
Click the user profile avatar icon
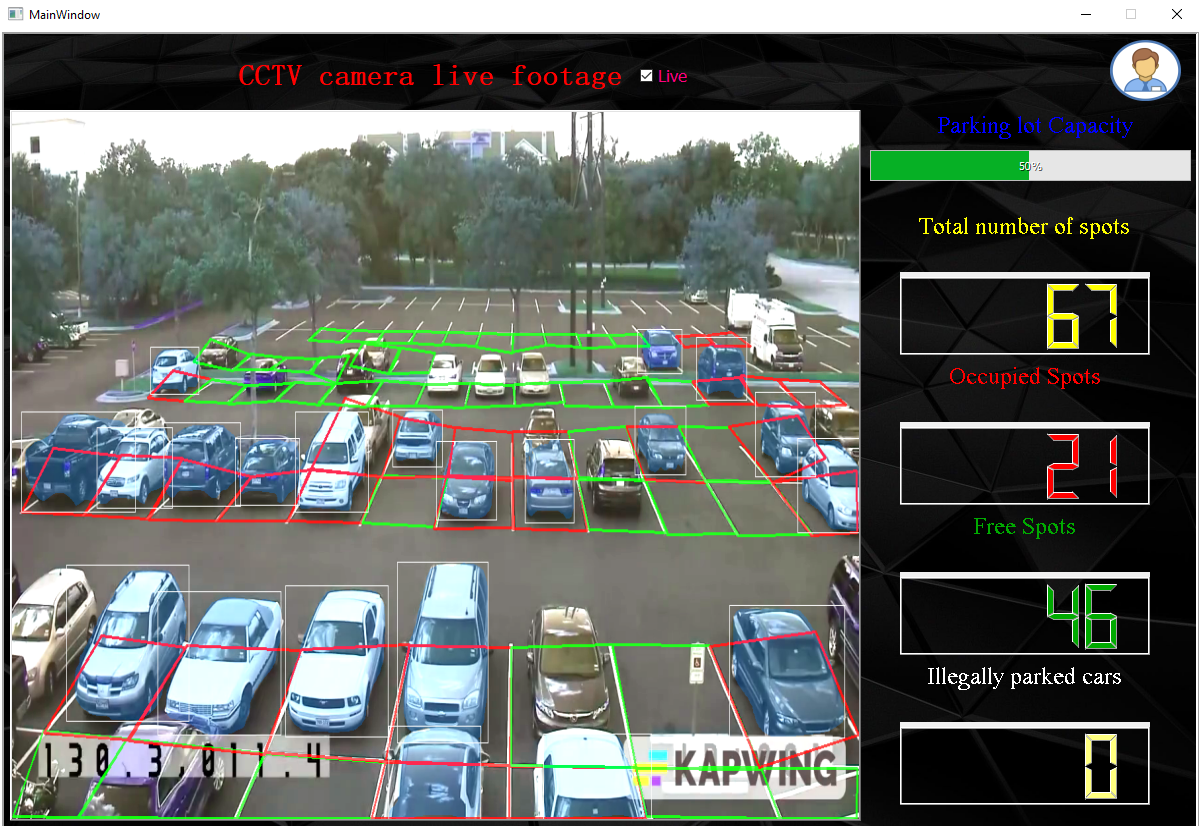pos(1145,71)
